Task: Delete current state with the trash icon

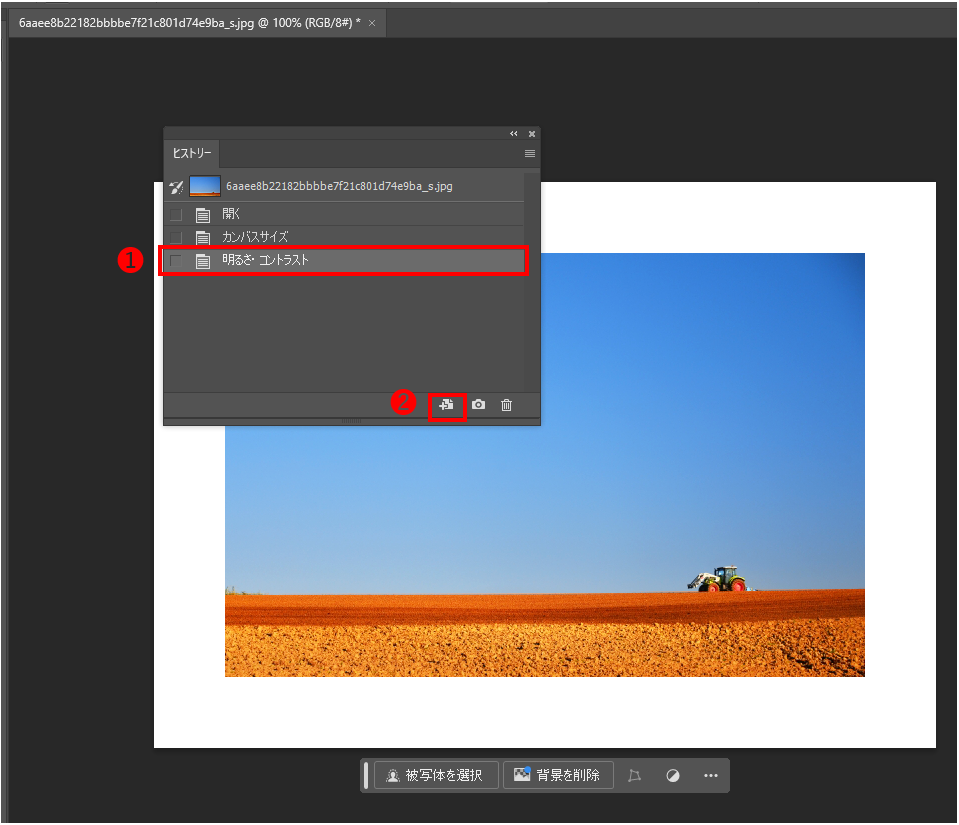Action: coord(507,405)
